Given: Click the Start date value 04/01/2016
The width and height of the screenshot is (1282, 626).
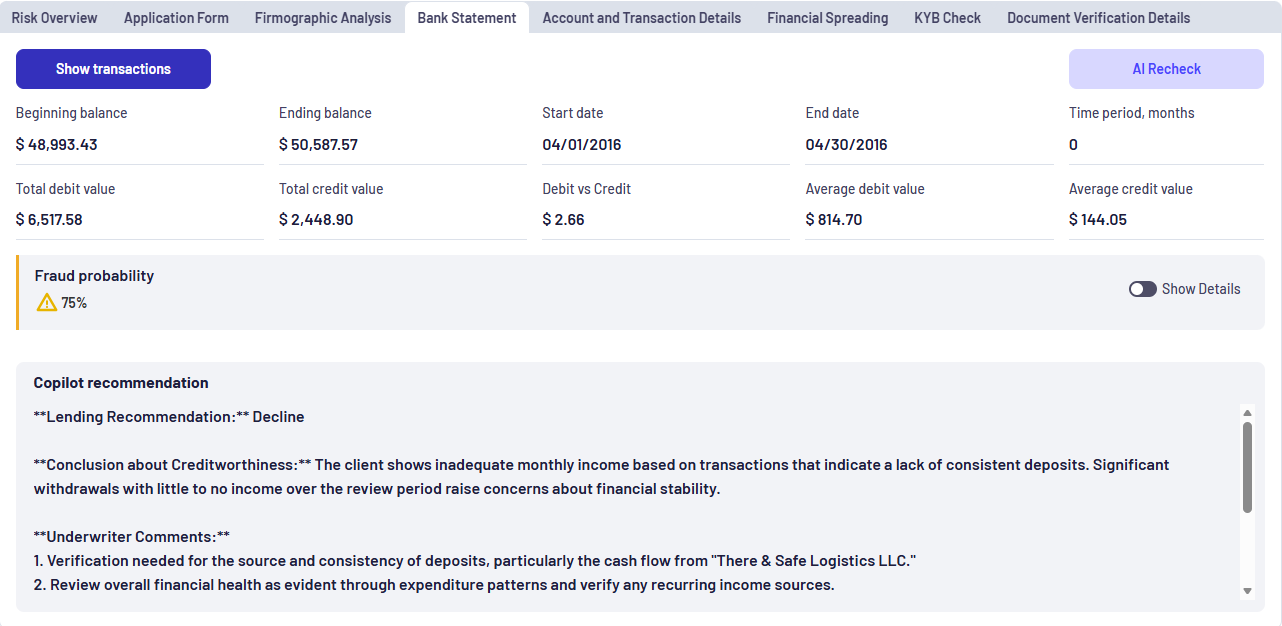Looking at the screenshot, I should click(582, 145).
